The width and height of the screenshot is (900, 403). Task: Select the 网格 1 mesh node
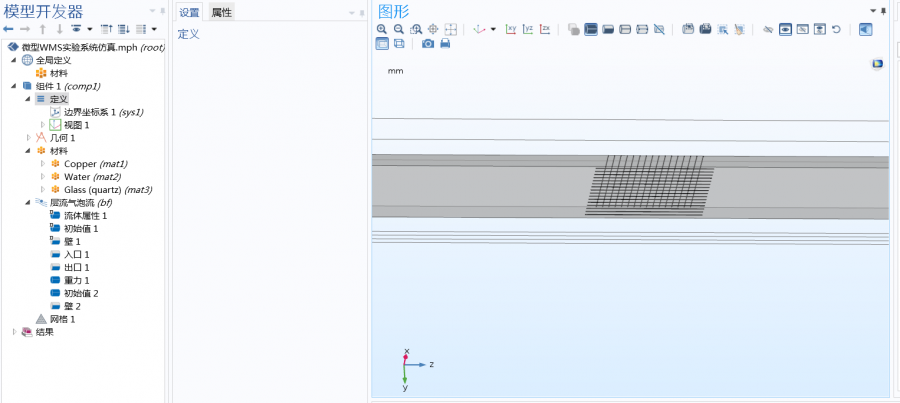(x=62, y=320)
